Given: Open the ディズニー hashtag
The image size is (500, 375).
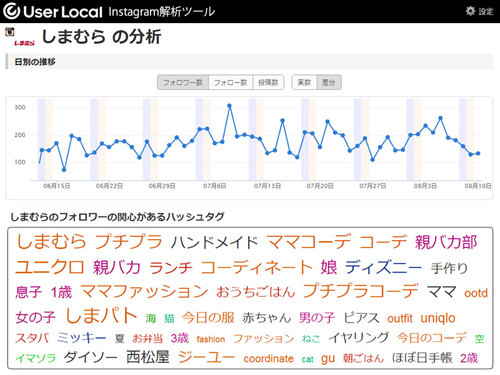Looking at the screenshot, I should [383, 267].
